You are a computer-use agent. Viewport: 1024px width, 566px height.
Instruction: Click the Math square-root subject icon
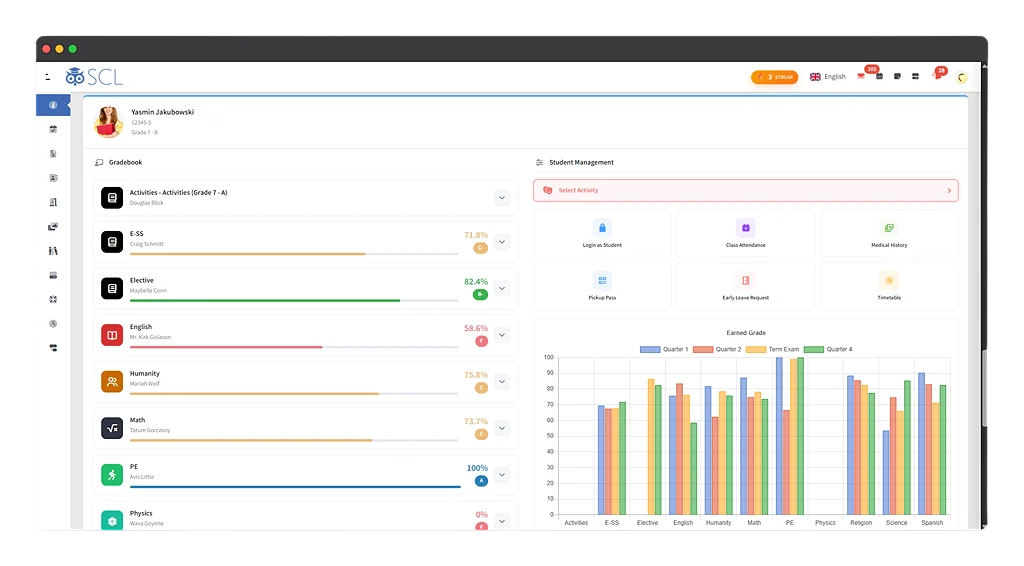pyautogui.click(x=112, y=428)
